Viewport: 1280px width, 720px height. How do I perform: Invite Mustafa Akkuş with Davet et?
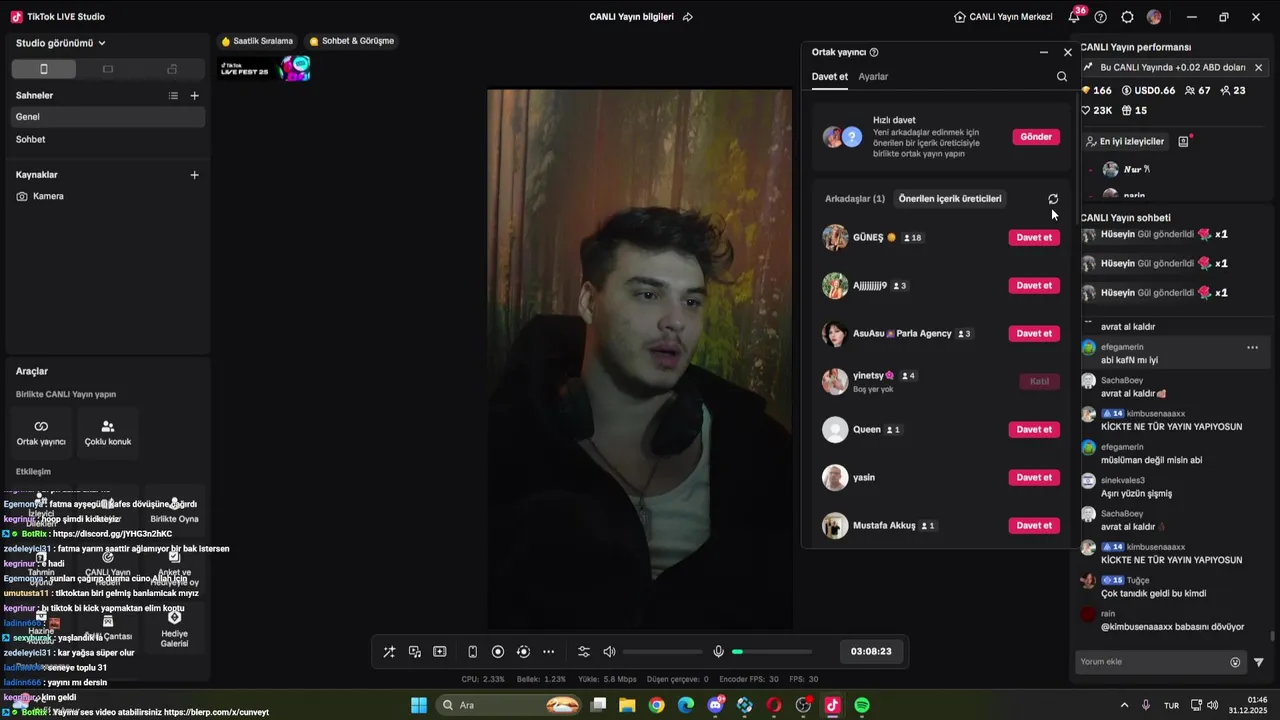(x=1034, y=526)
